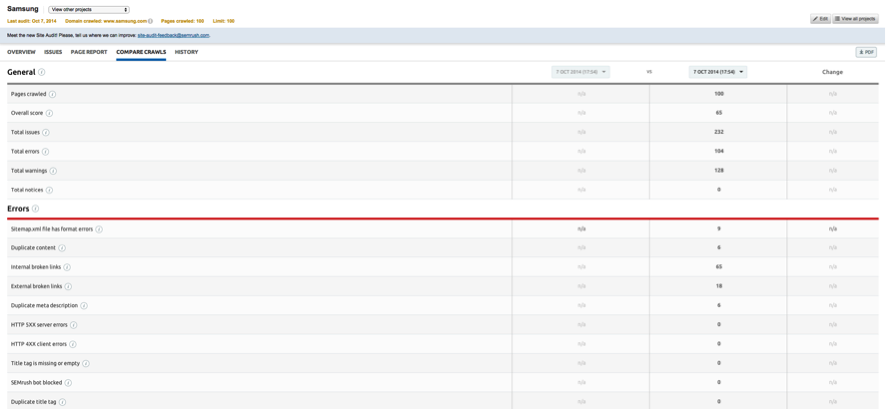The image size is (886, 410).
Task: Open the View other projects dropdown
Action: coord(89,9)
